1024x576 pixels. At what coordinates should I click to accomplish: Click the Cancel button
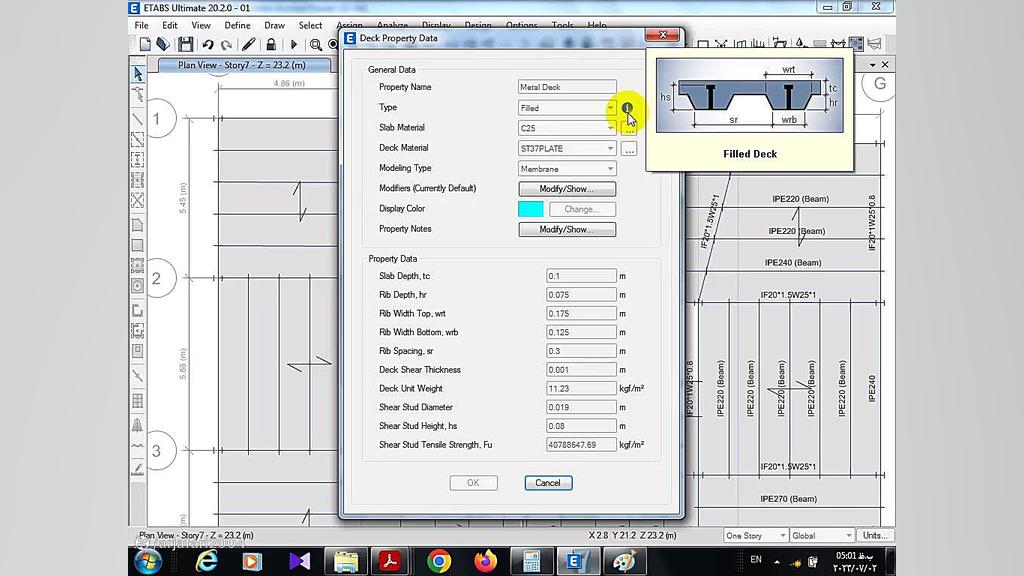pyautogui.click(x=548, y=483)
